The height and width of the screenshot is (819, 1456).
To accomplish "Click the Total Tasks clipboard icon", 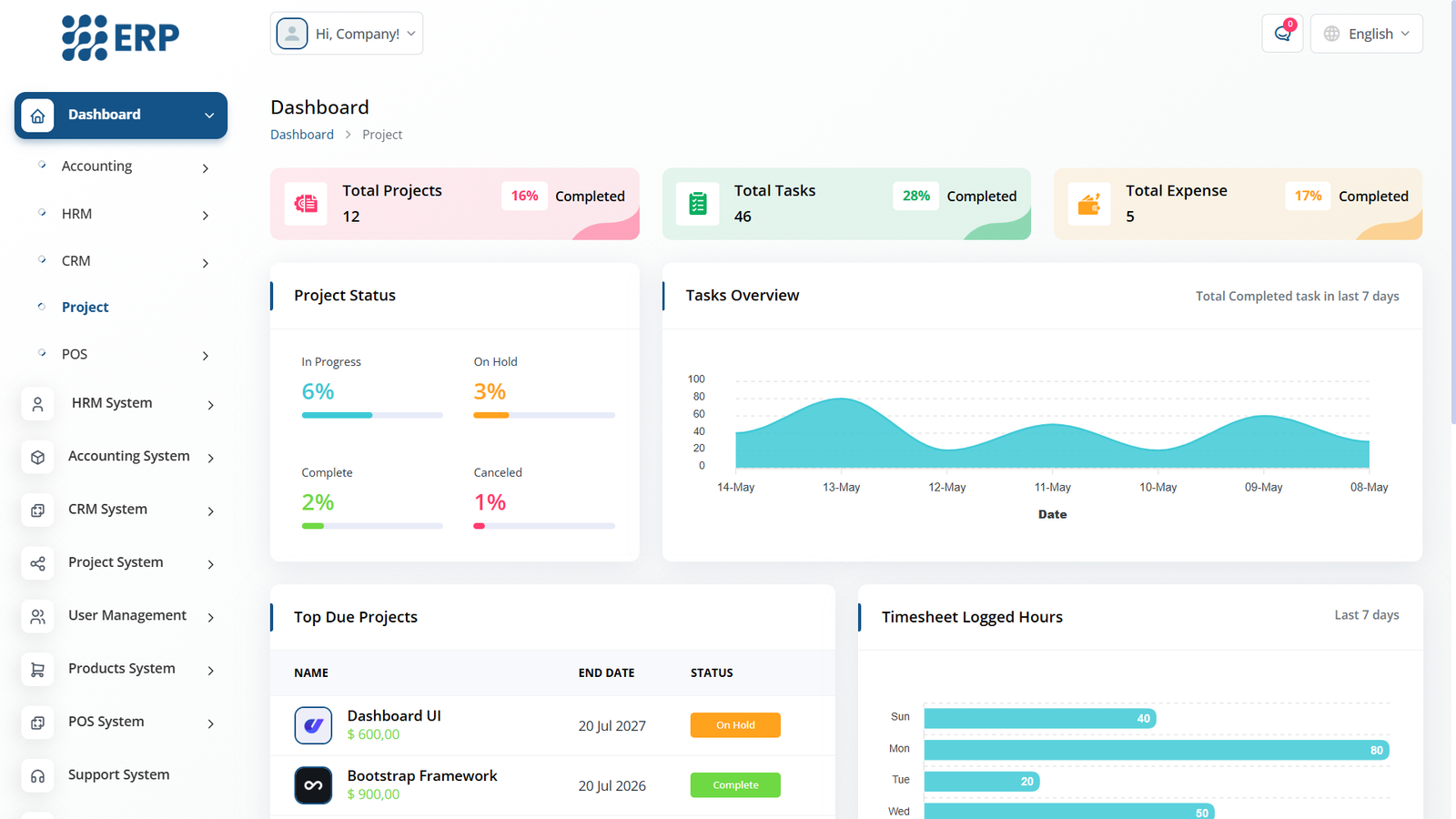I will 698,204.
